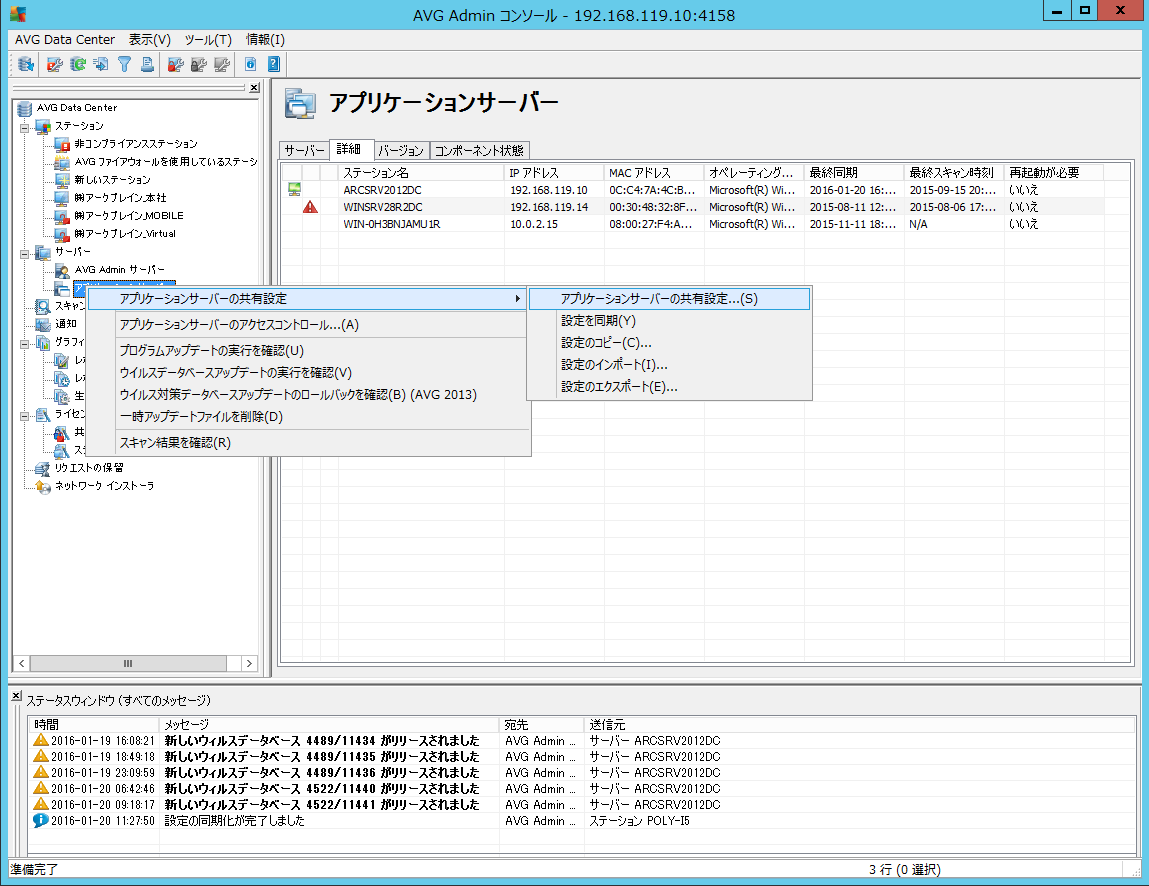Click the blue info icon on 設定の同期化 message
The width and height of the screenshot is (1149, 886).
point(41,821)
